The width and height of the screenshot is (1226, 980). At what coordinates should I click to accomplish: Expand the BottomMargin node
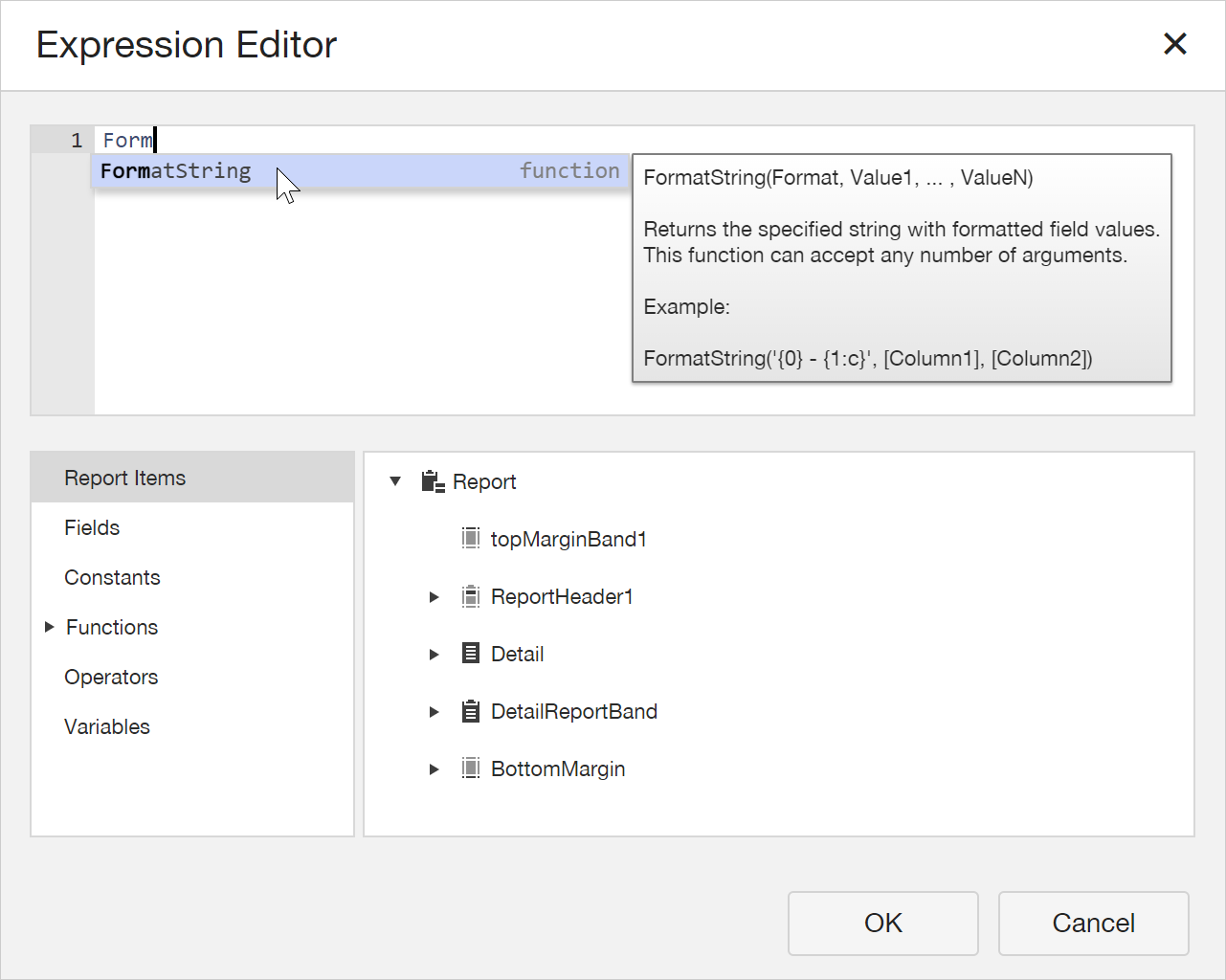(x=435, y=769)
